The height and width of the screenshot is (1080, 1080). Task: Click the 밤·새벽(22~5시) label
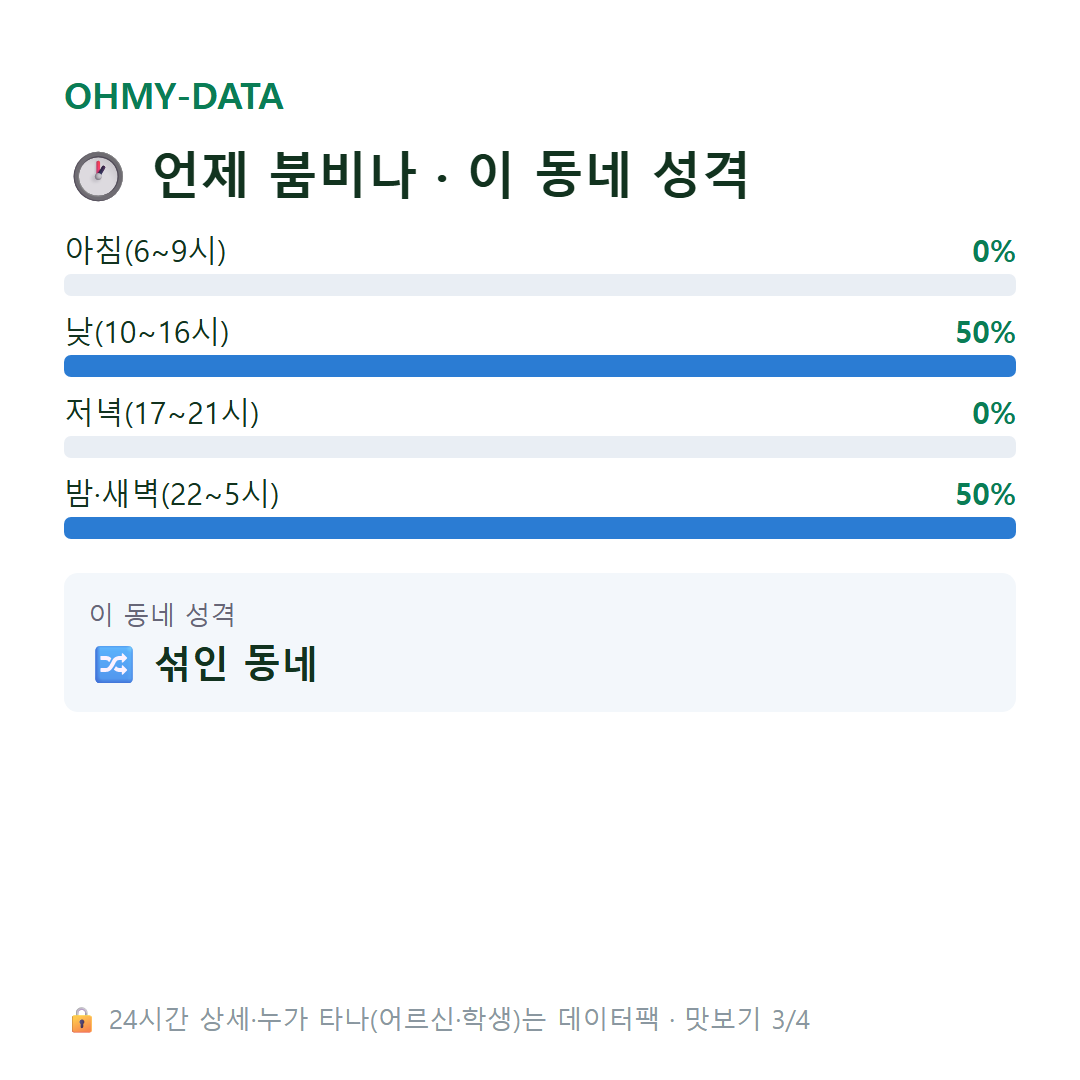pos(172,494)
